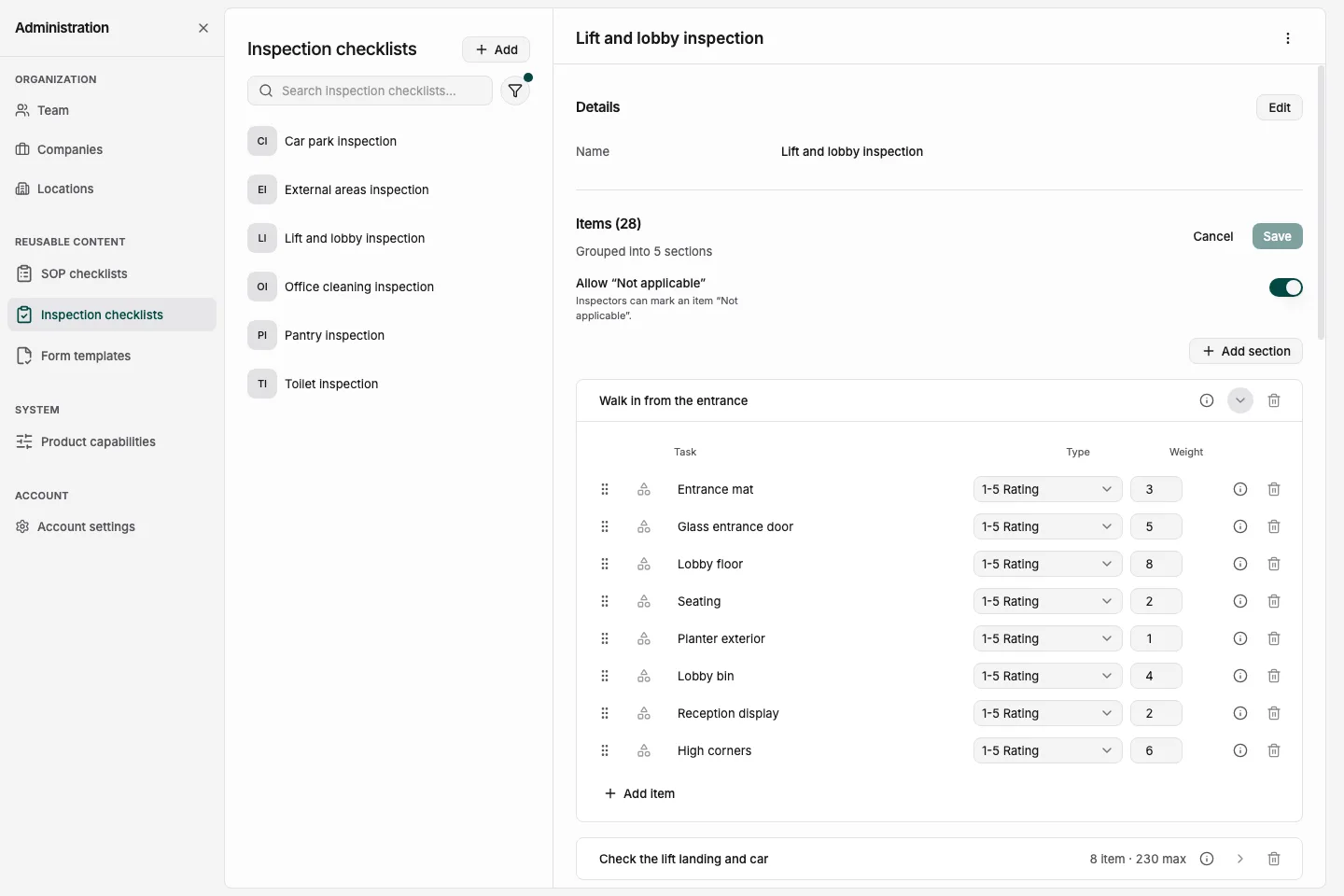Click the weight field for Glass entrance door
The width and height of the screenshot is (1344, 896).
(x=1156, y=526)
